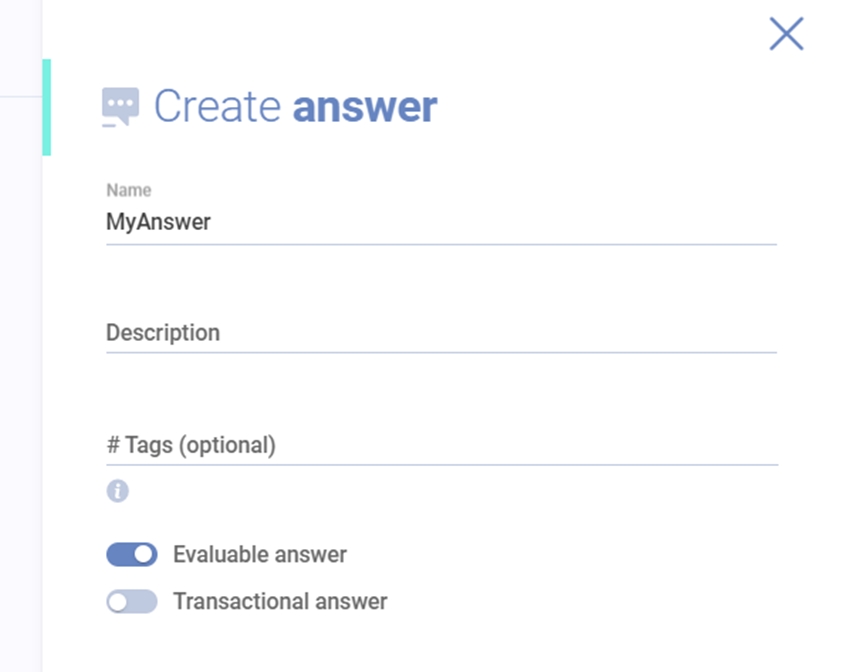841x672 pixels.
Task: Focus the Tags (optional) field
Action: coord(440,445)
